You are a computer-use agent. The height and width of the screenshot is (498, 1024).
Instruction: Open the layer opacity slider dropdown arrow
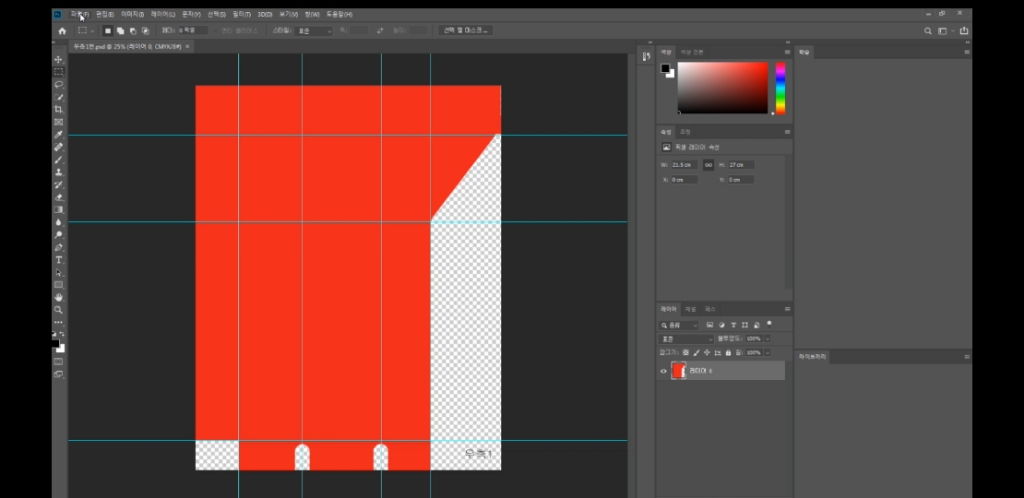[767, 339]
